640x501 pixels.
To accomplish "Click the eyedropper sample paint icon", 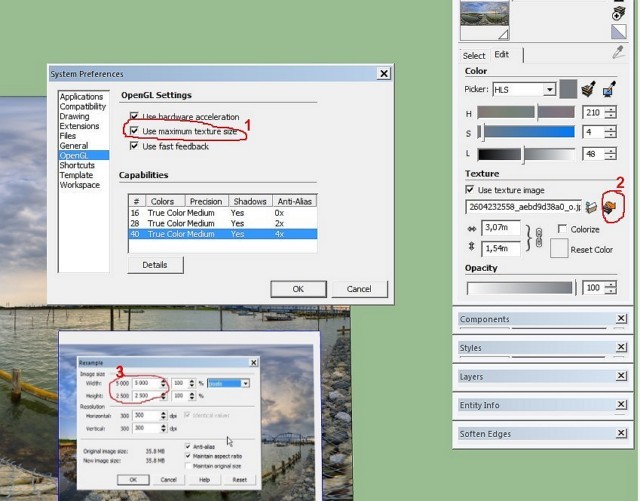I will (618, 52).
